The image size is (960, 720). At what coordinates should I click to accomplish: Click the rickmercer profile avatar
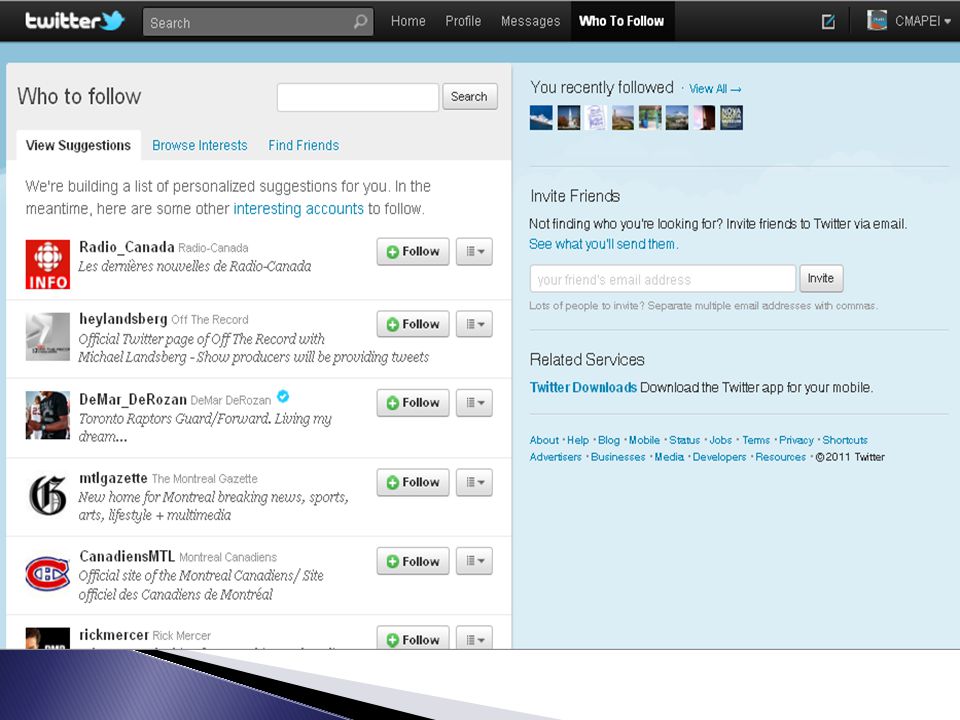tap(48, 638)
